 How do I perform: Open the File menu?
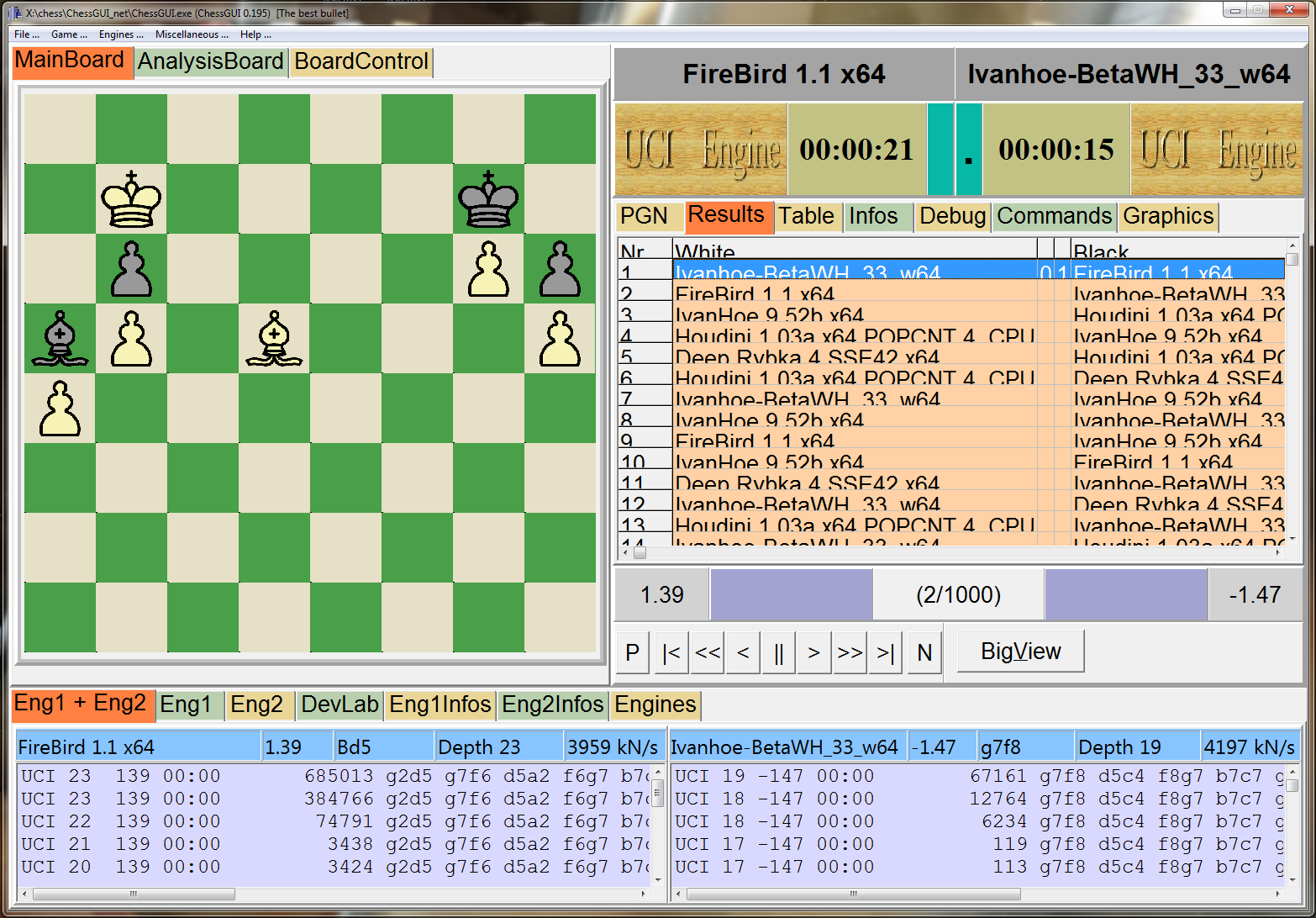(x=26, y=34)
